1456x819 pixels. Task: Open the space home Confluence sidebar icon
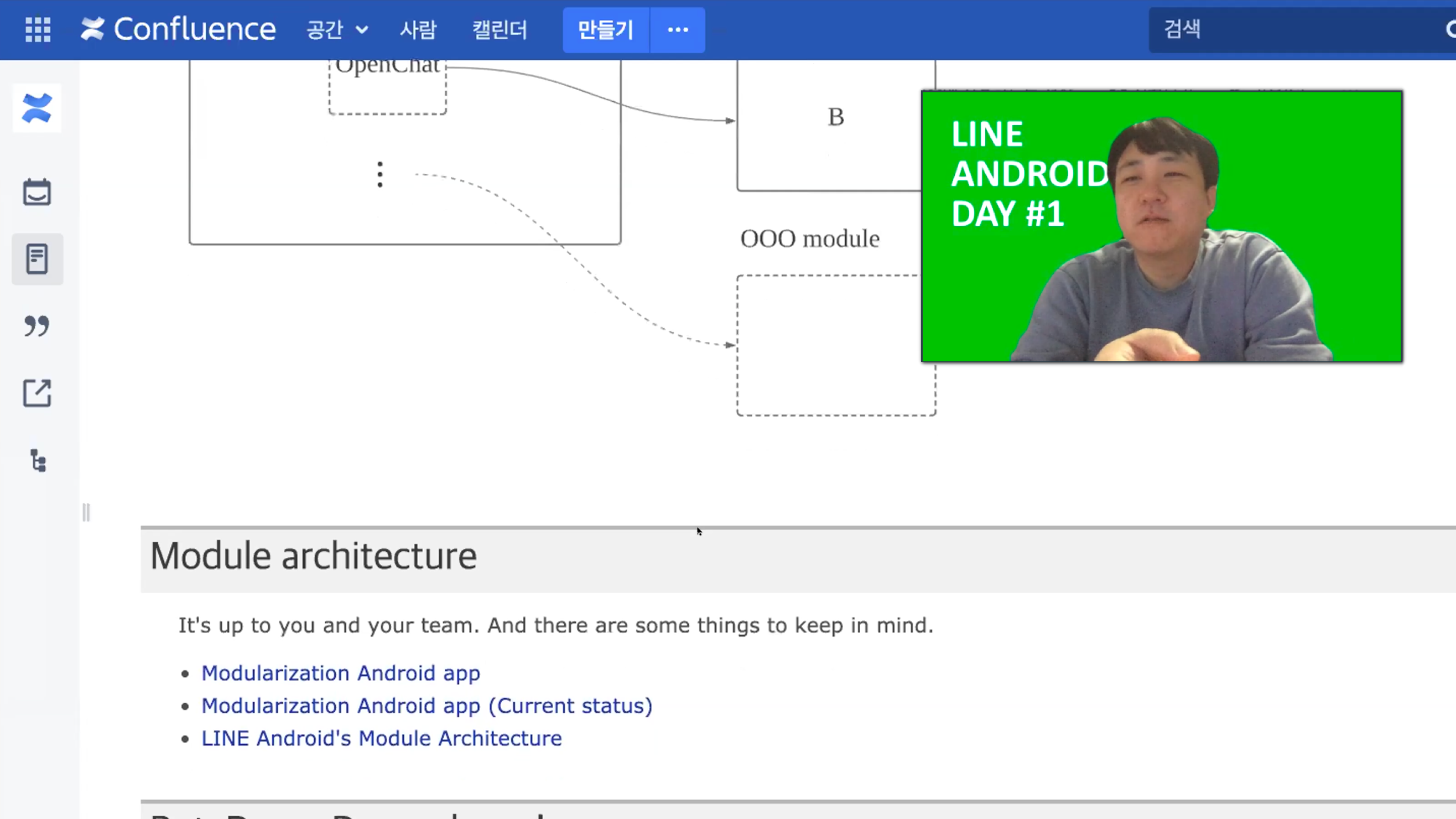coord(37,108)
